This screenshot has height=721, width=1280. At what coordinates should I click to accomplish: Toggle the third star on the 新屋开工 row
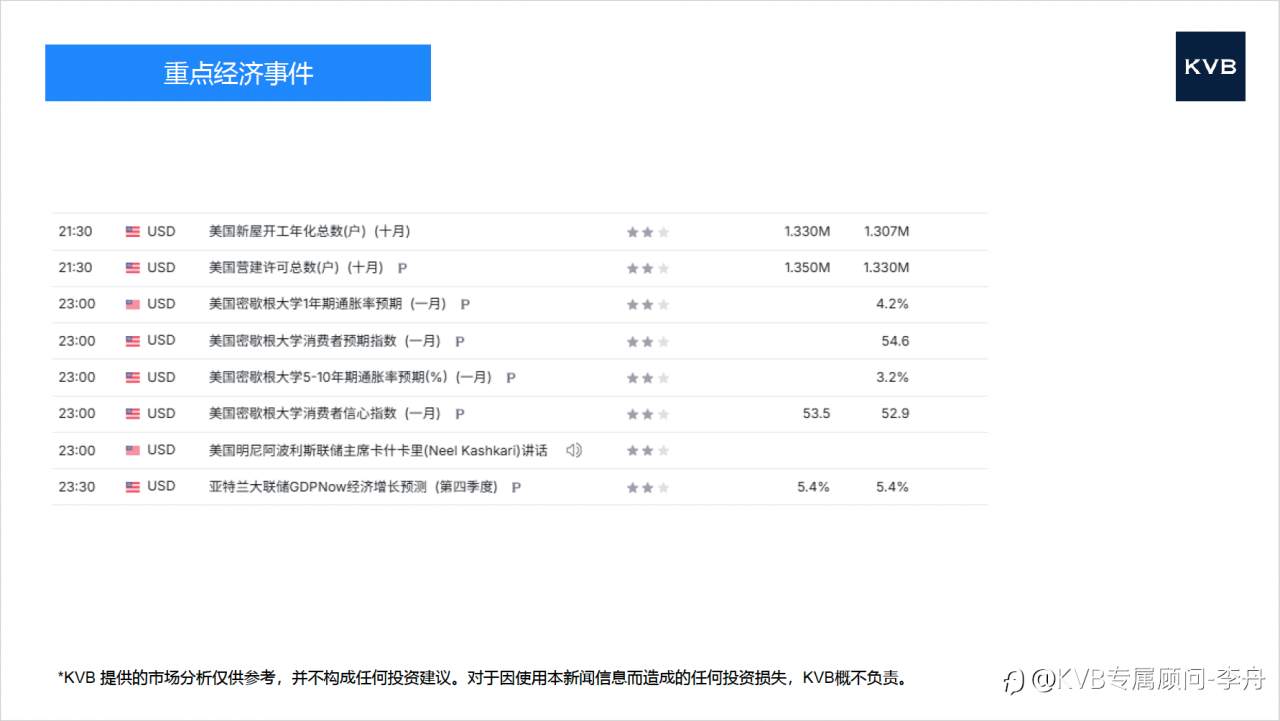tap(662, 231)
